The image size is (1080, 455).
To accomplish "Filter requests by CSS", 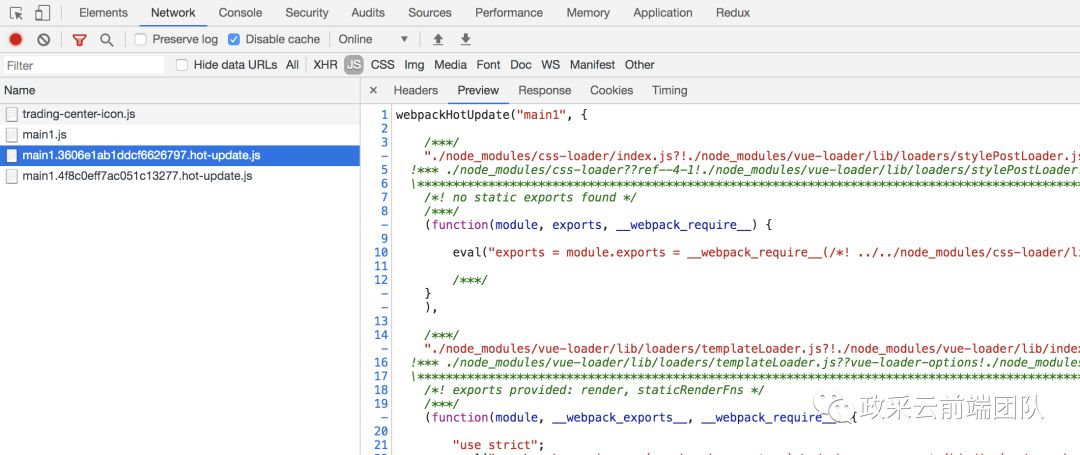I will click(382, 65).
